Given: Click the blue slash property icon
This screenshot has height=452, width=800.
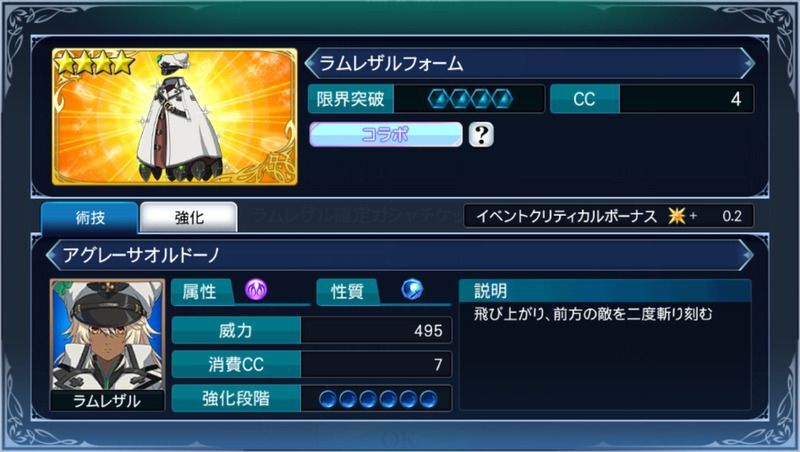Looking at the screenshot, I should [x=412, y=290].
